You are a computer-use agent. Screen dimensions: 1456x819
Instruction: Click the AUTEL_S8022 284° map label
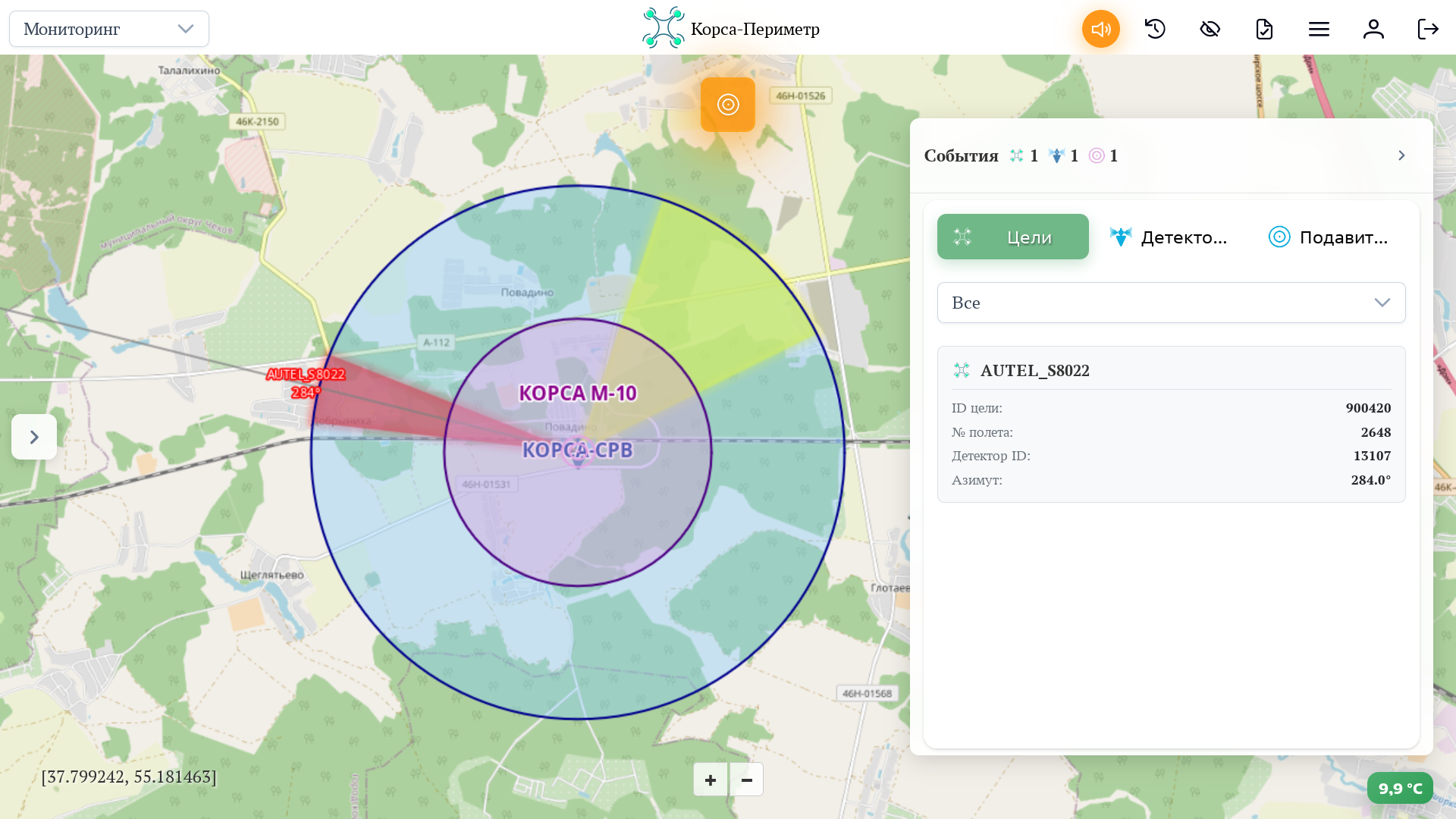(306, 383)
